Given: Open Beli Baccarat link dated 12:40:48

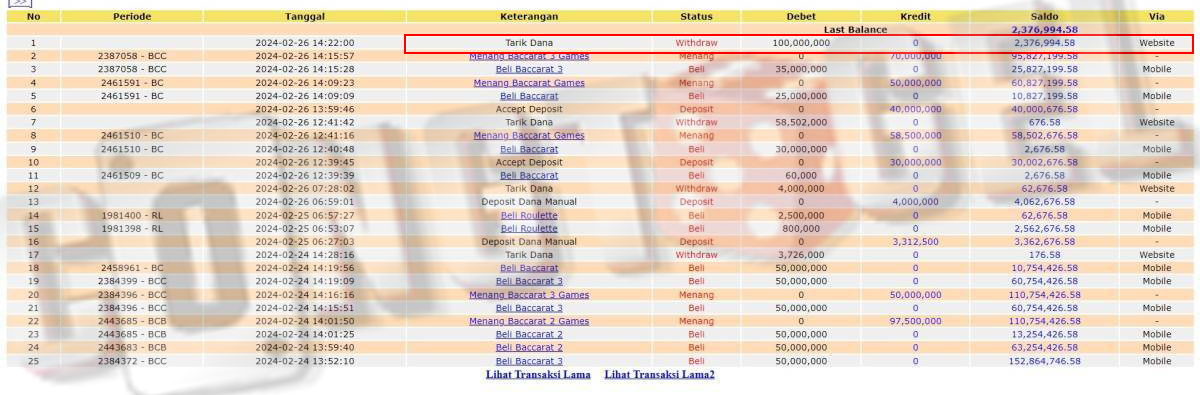Looking at the screenshot, I should pos(529,149).
